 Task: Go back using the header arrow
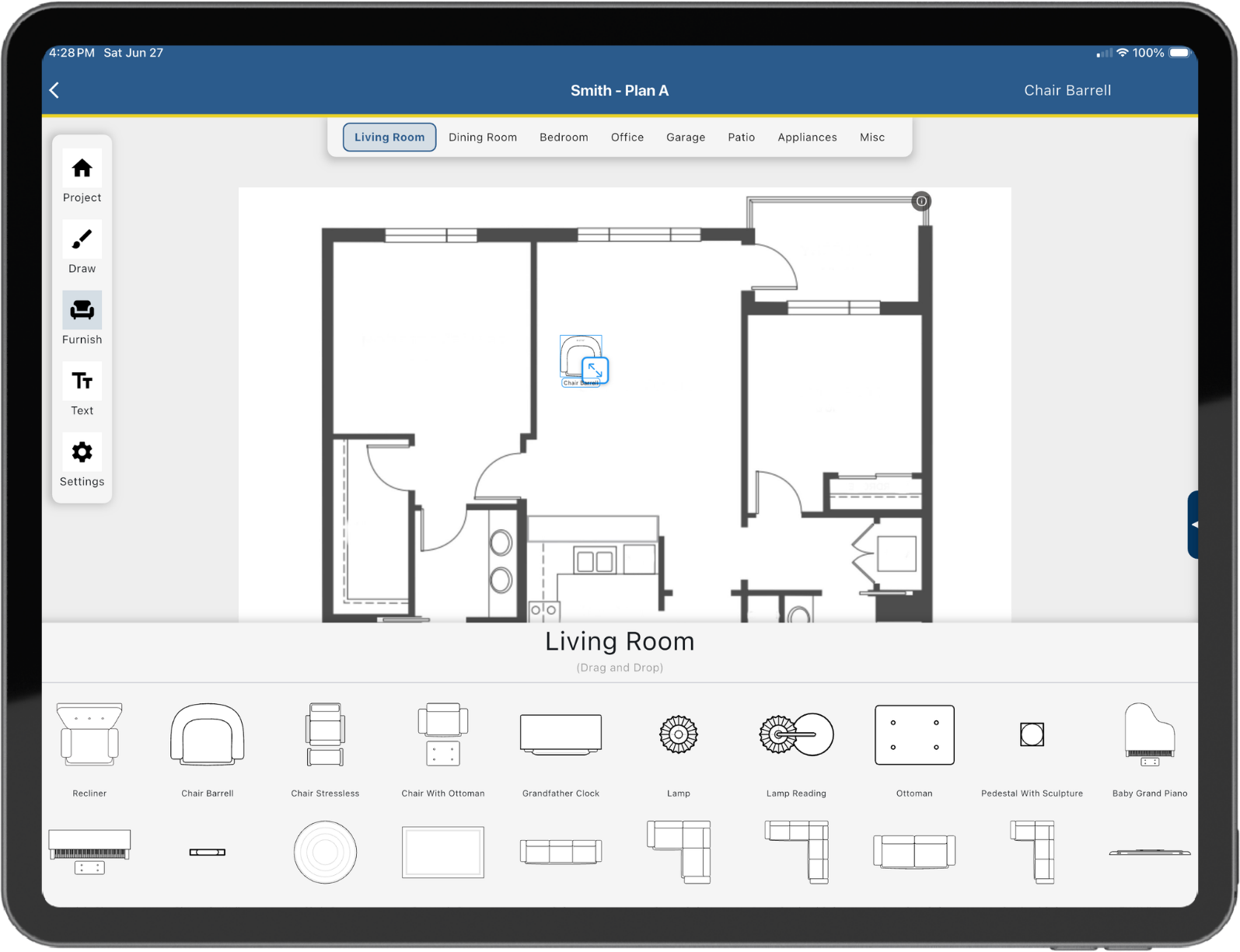coord(54,90)
